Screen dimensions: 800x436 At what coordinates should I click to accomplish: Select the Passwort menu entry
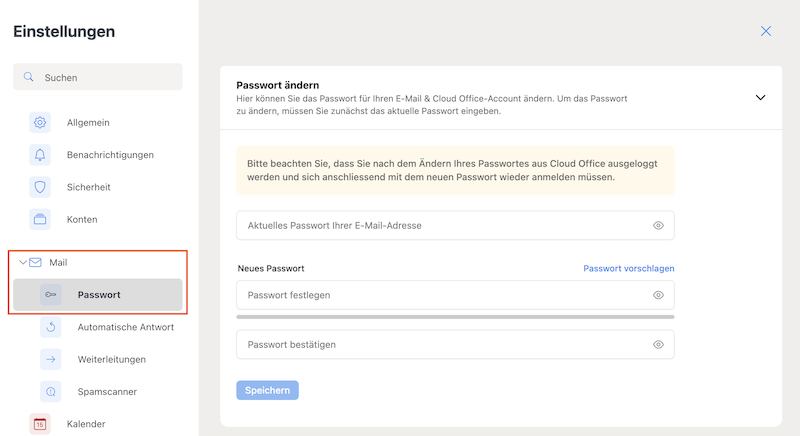[97, 295]
